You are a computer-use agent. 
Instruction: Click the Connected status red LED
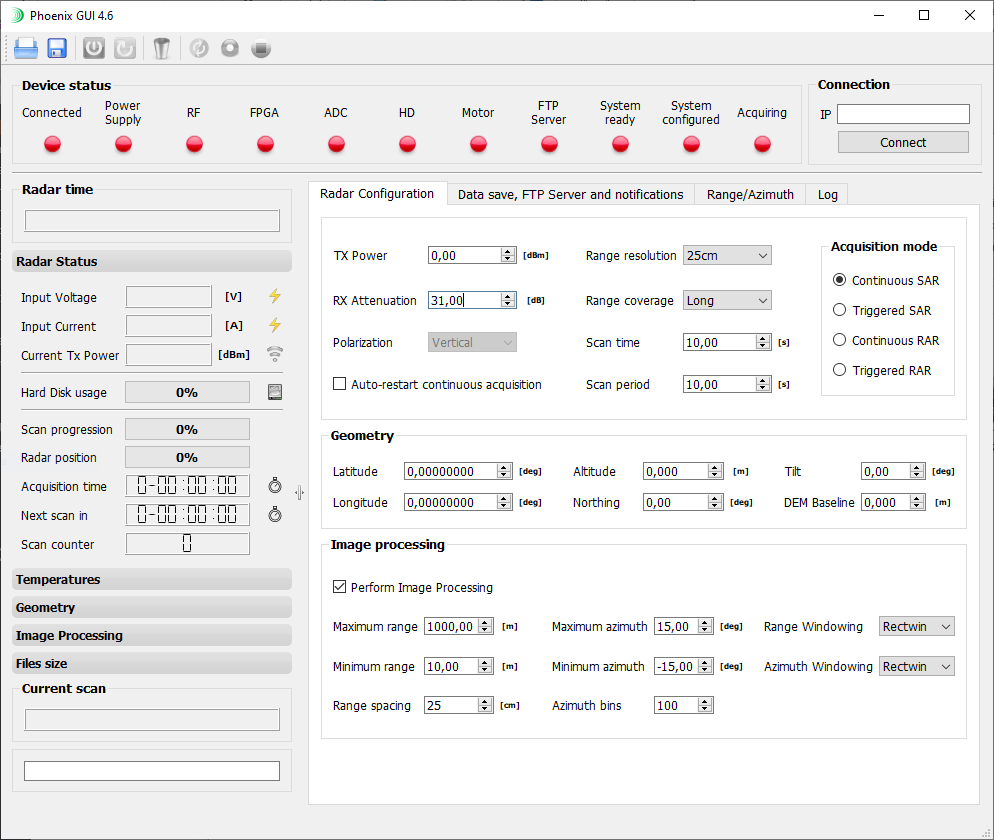point(52,144)
